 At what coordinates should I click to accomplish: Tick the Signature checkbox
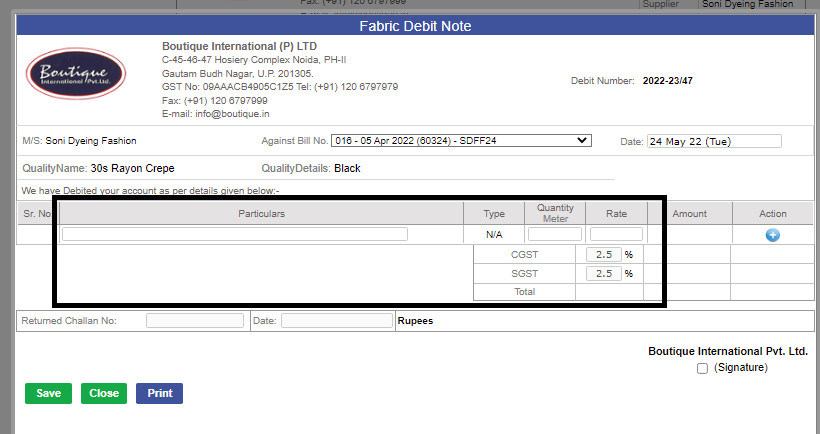point(702,369)
